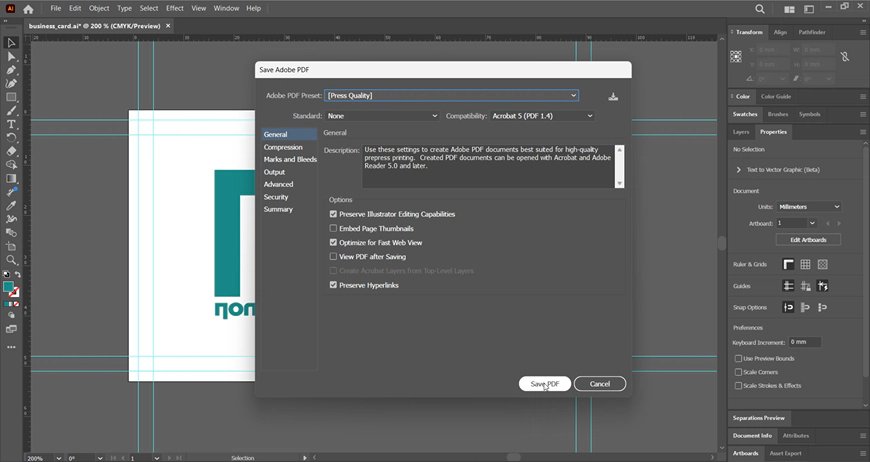Enable snap to point icon
The height and width of the screenshot is (462, 870).
788,307
